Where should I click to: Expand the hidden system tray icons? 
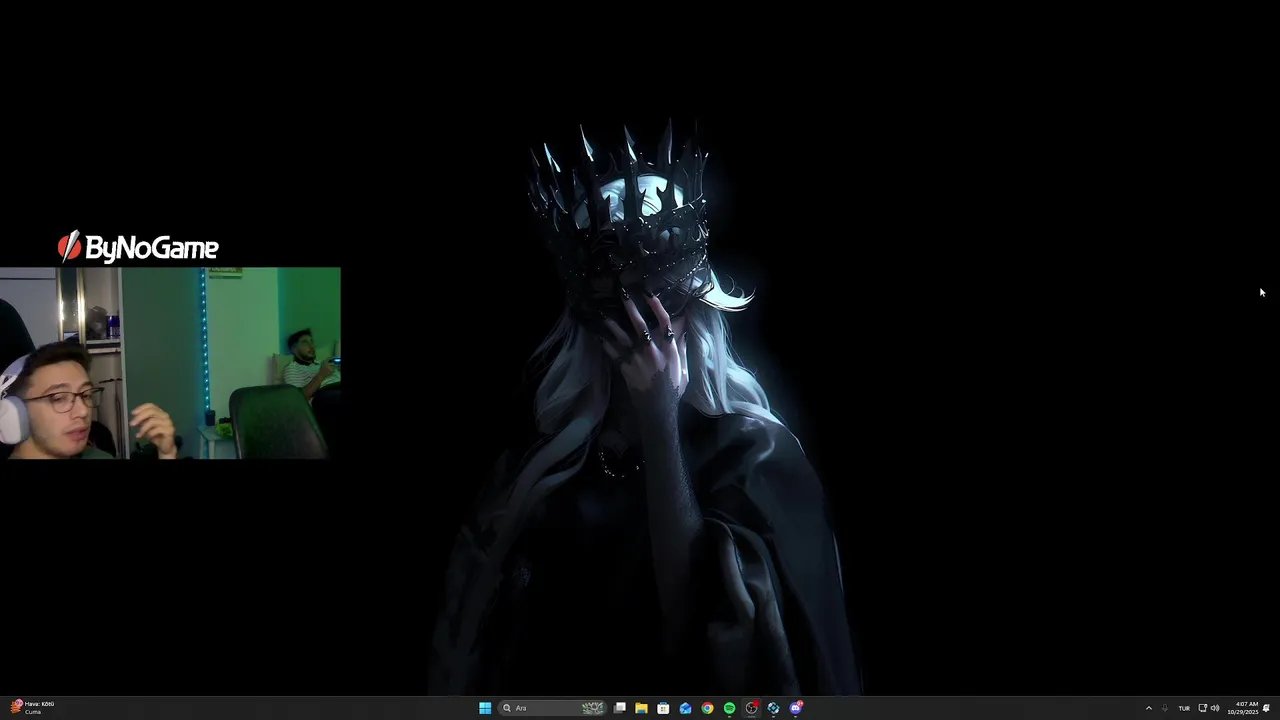[1148, 708]
